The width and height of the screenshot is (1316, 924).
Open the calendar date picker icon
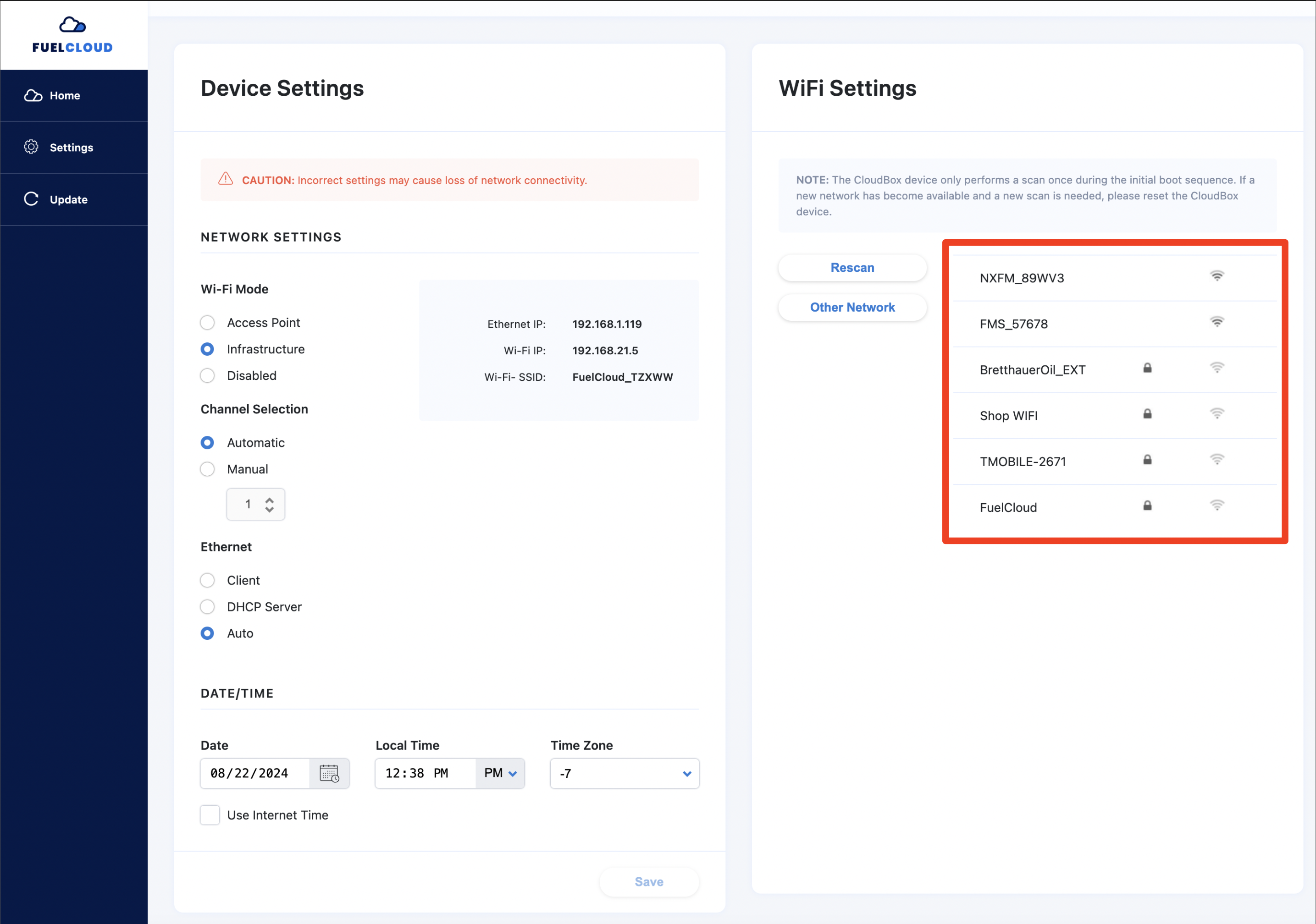coord(330,774)
